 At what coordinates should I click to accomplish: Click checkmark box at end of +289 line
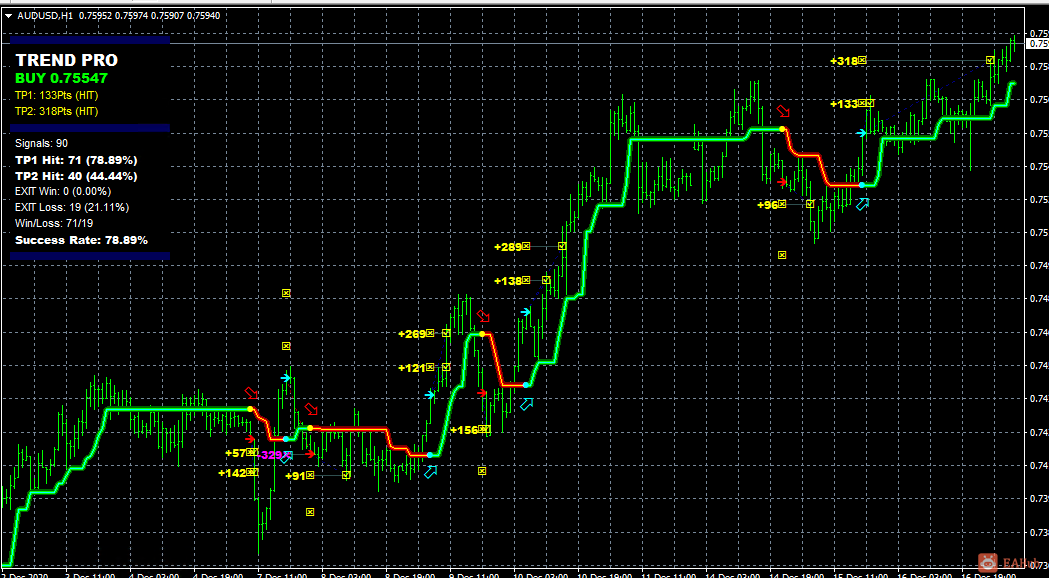[562, 246]
